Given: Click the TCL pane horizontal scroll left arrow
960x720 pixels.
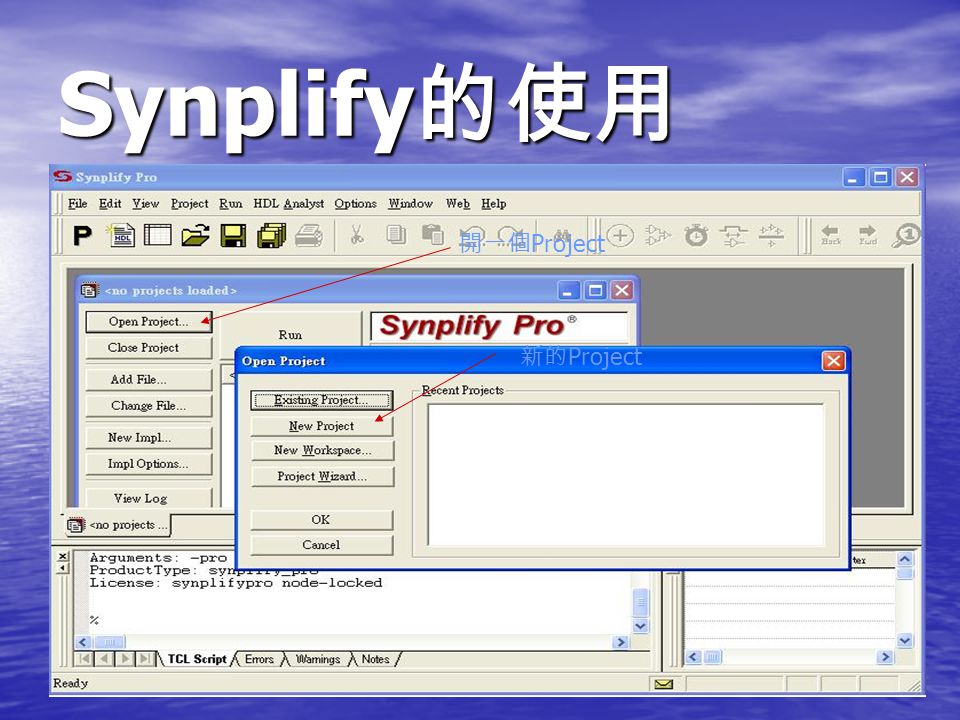Looking at the screenshot, I should [83, 642].
